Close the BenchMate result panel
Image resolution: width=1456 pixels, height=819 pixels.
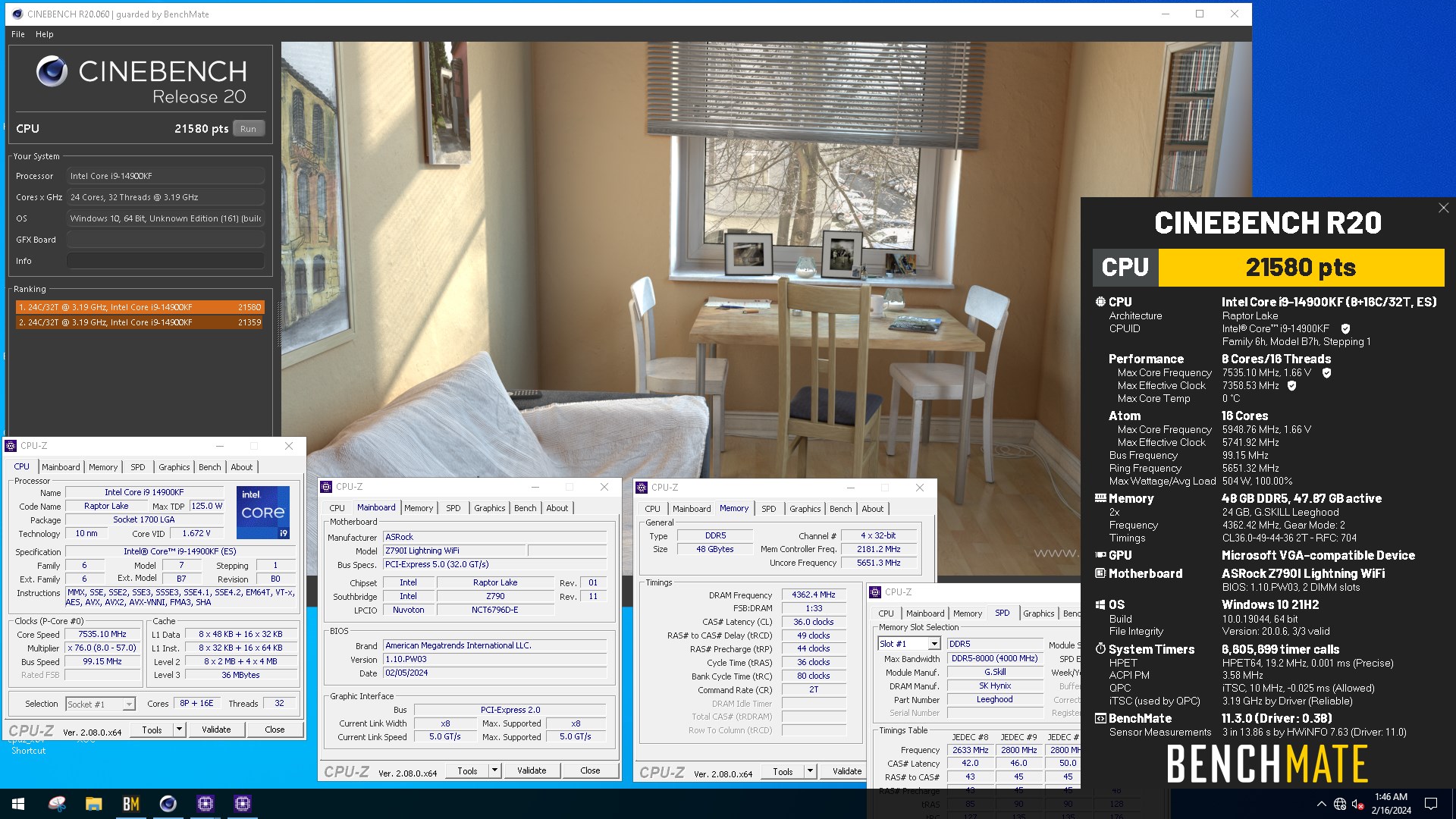point(1443,208)
